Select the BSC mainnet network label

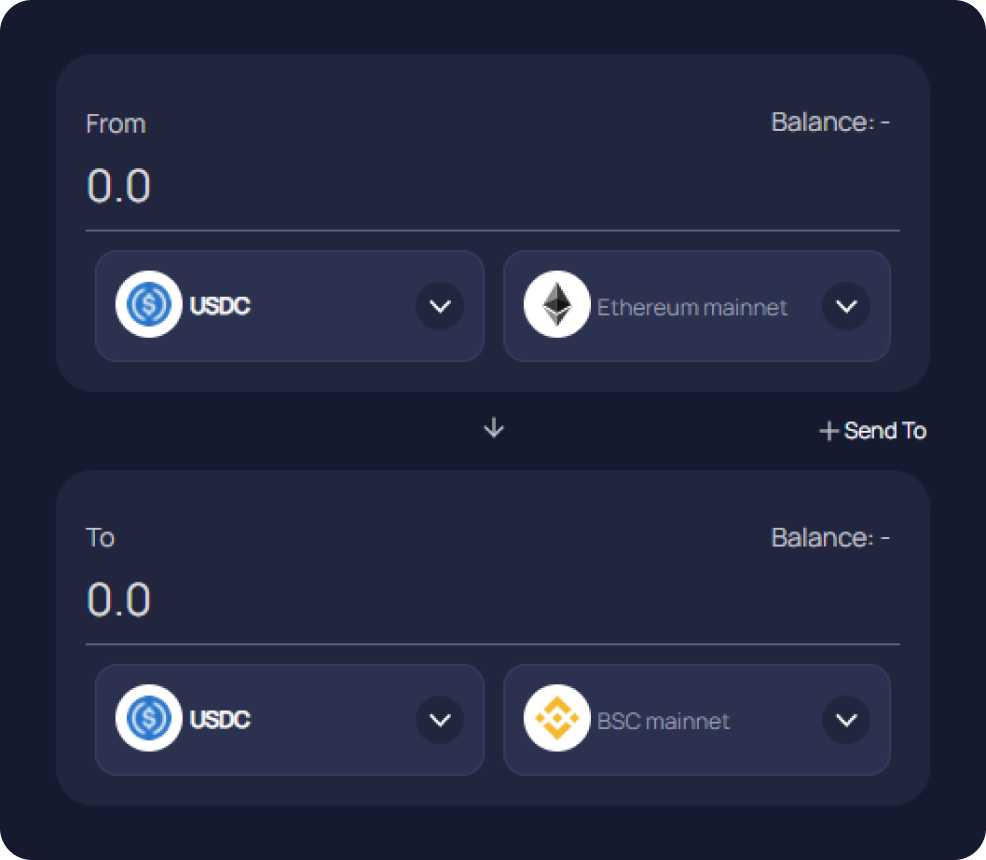click(663, 721)
